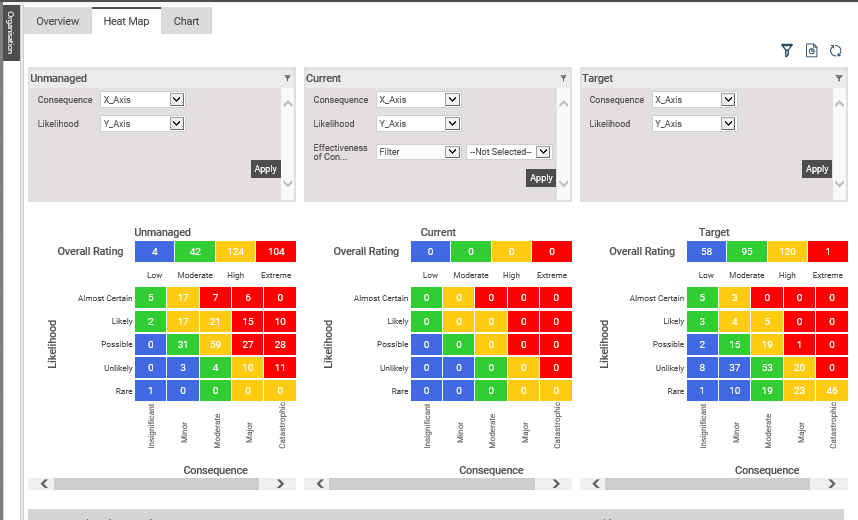Viewport: 858px width, 520px height.
Task: Click the filter icon in Current panel header
Action: click(563, 78)
